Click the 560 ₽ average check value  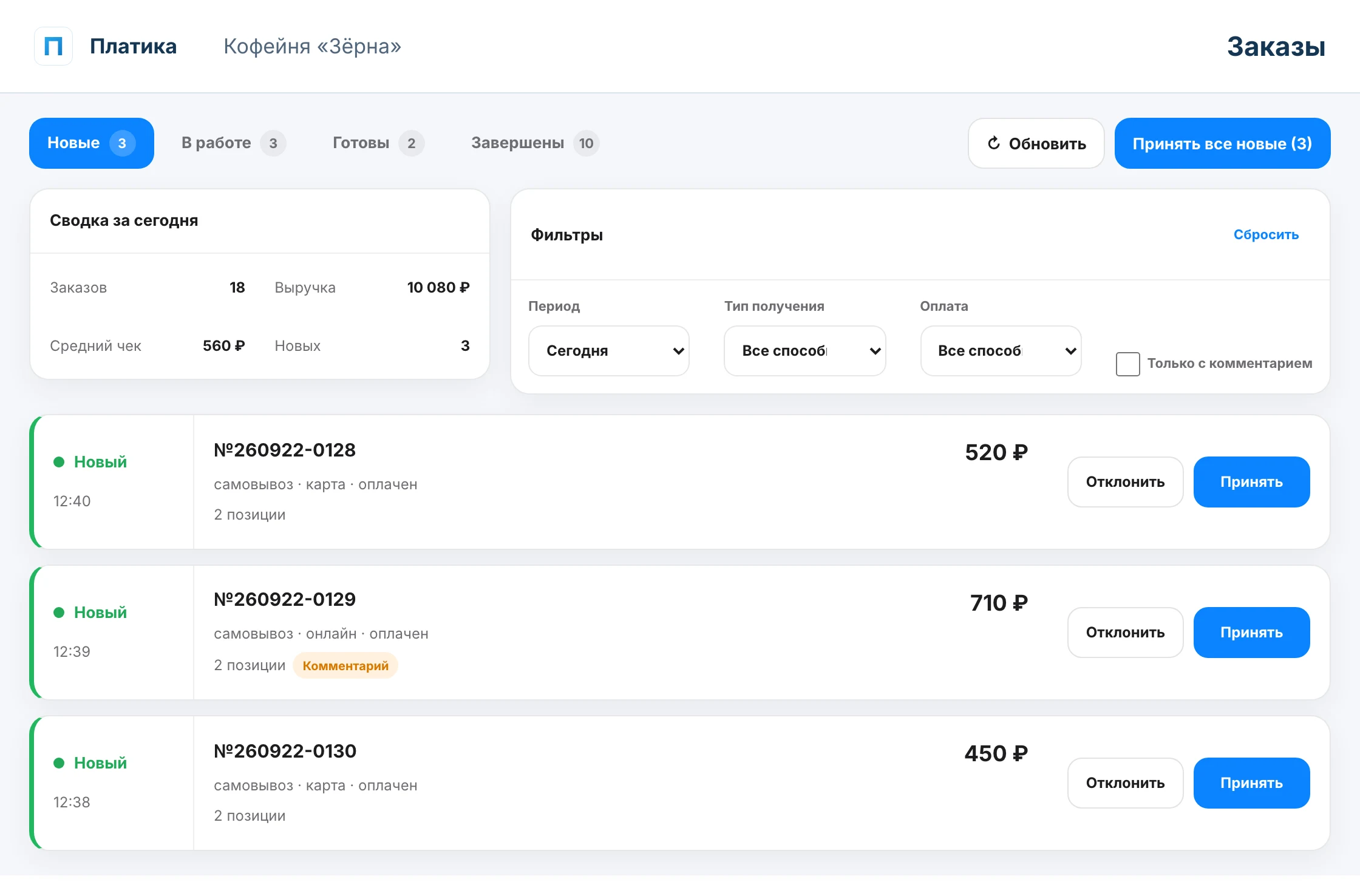click(224, 346)
